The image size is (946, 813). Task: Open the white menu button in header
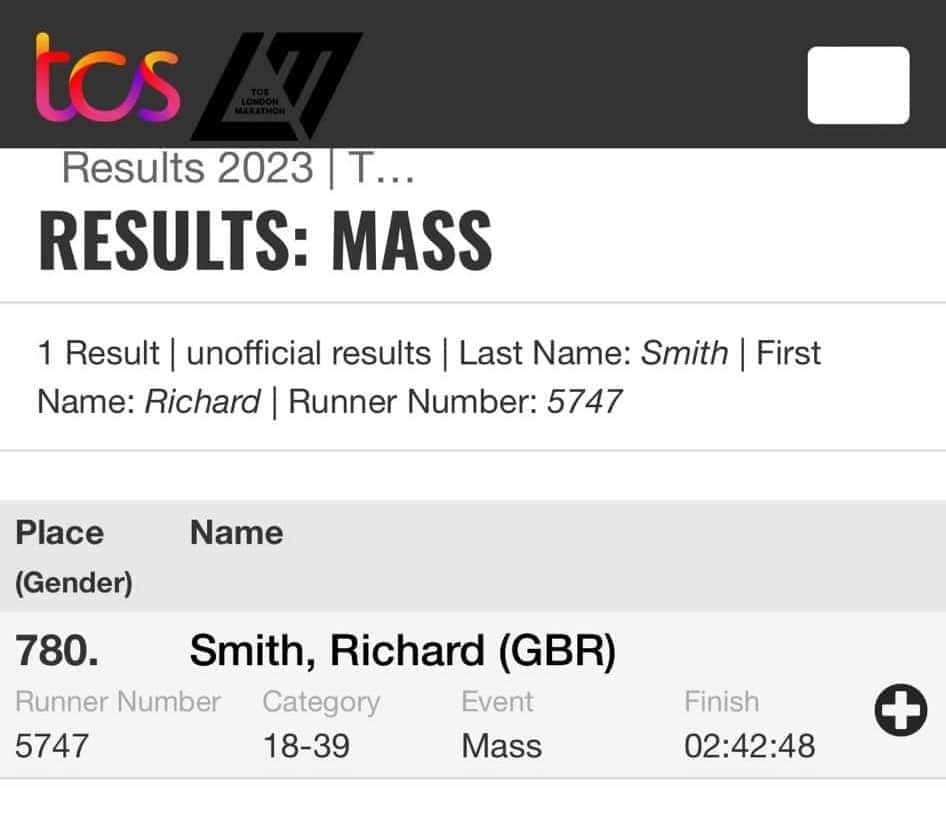coord(859,85)
